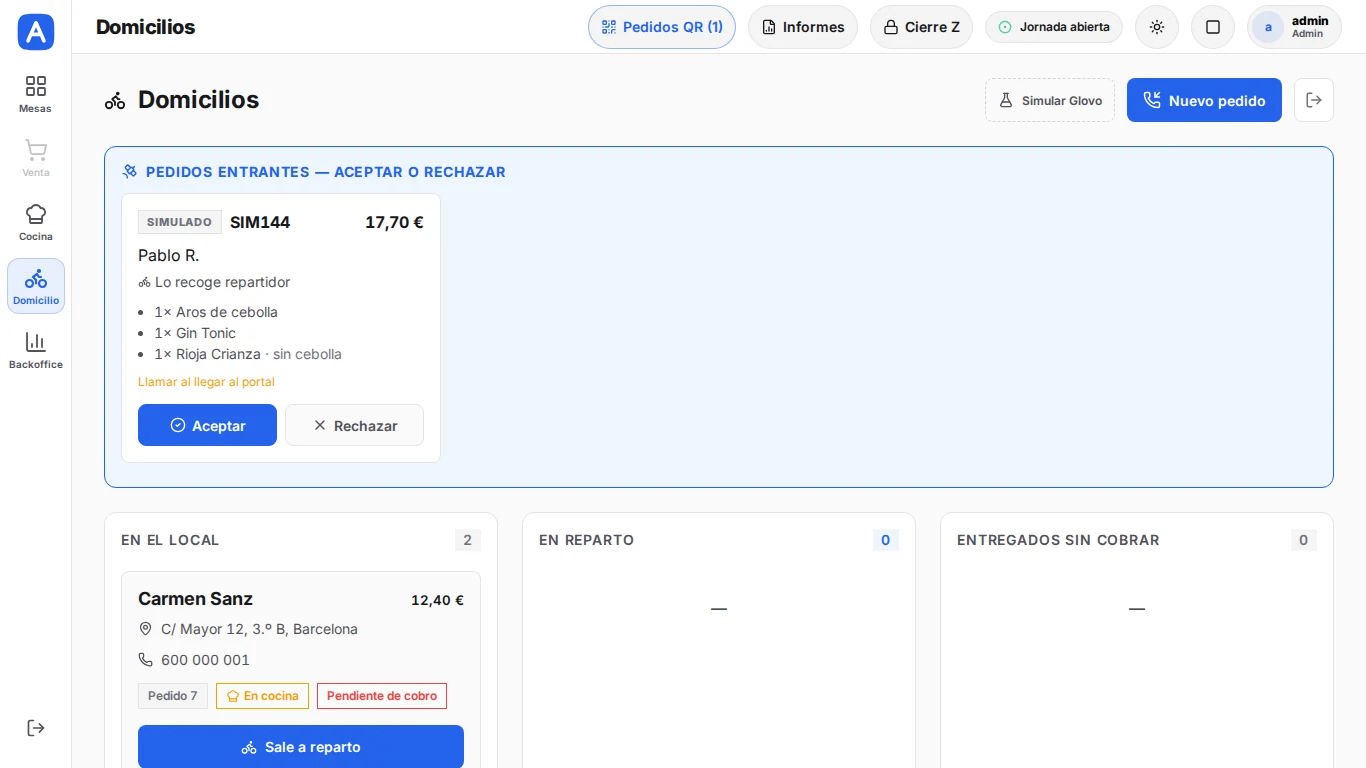Open the Cocina section
Image resolution: width=1366 pixels, height=768 pixels.
pos(36,222)
